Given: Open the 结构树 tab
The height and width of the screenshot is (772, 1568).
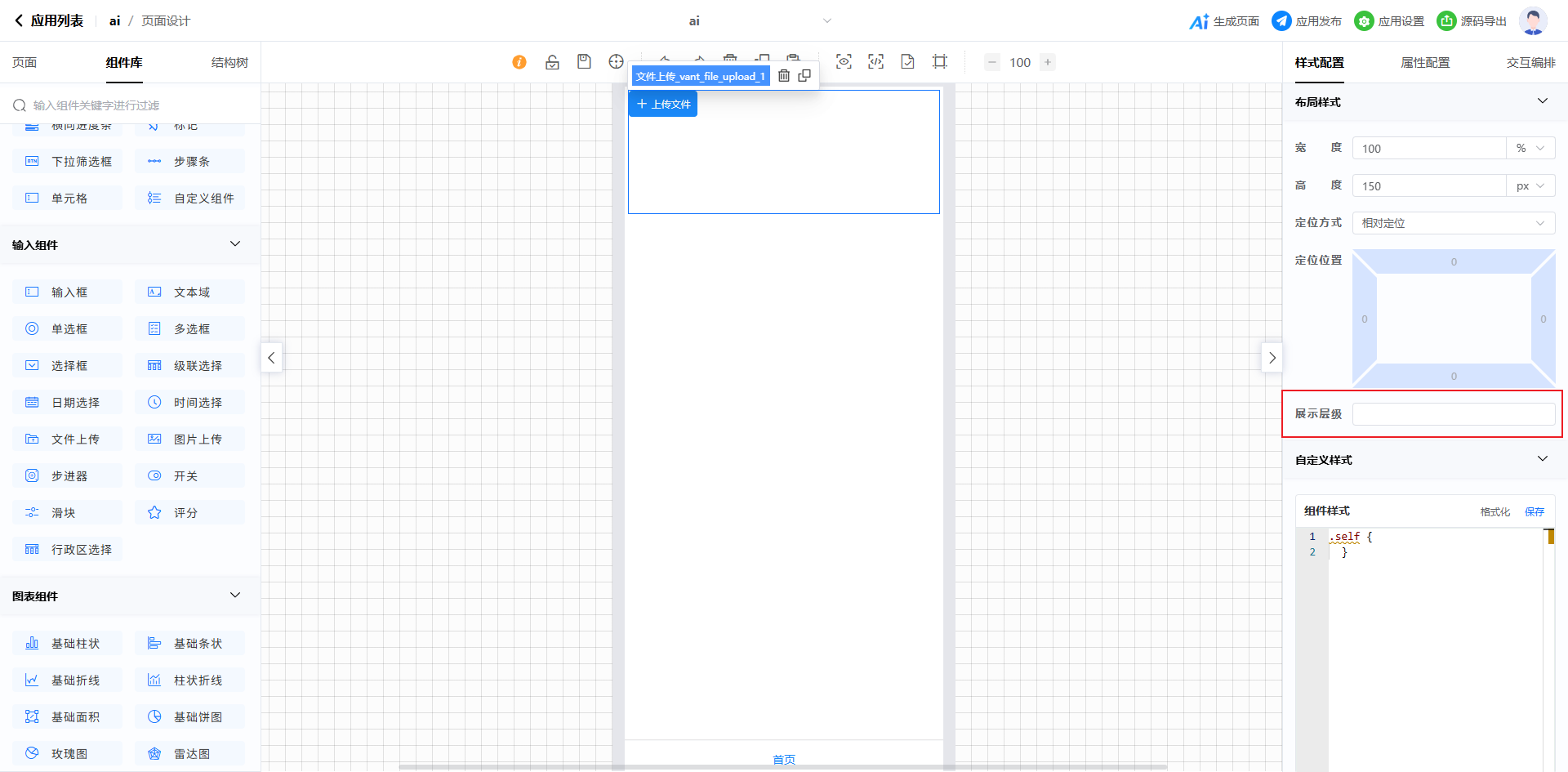Looking at the screenshot, I should tap(229, 63).
